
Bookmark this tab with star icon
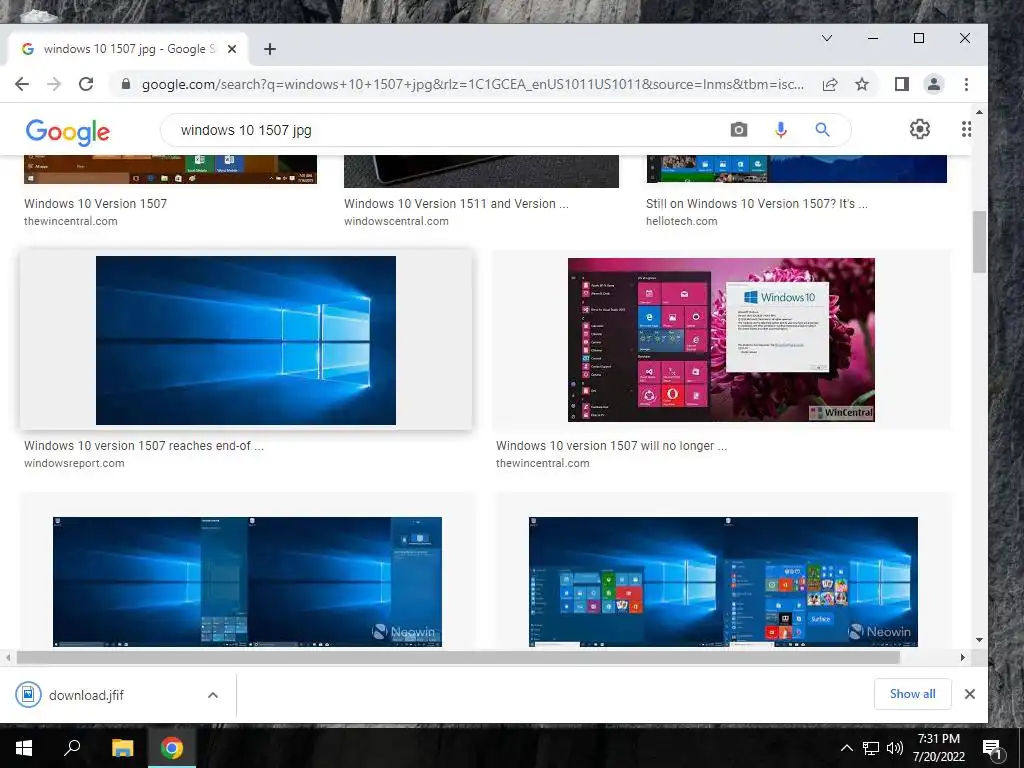coord(862,84)
